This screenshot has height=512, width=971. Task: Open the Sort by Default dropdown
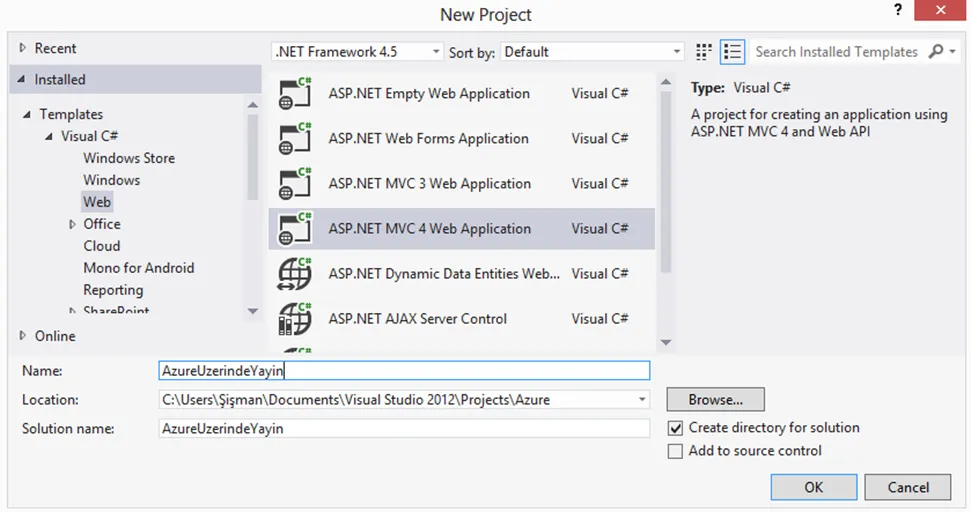(x=592, y=51)
